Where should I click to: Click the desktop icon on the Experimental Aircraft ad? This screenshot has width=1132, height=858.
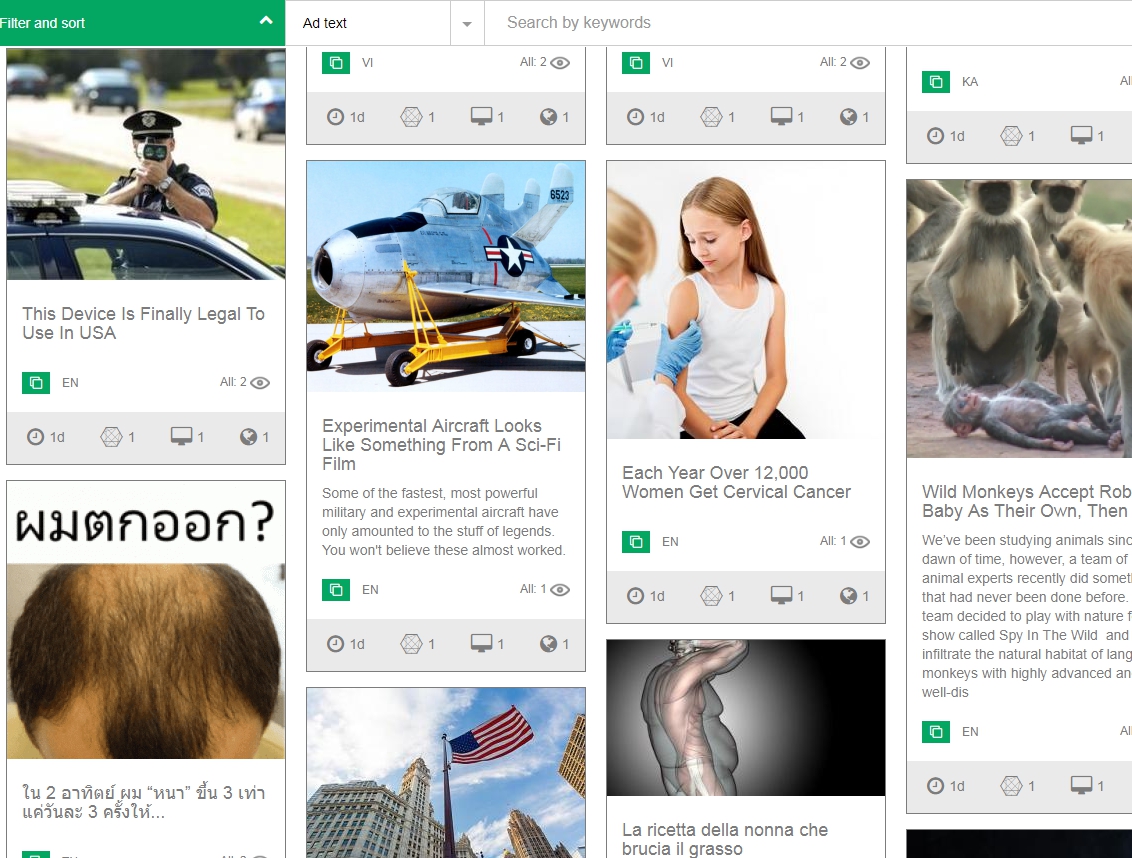point(482,643)
